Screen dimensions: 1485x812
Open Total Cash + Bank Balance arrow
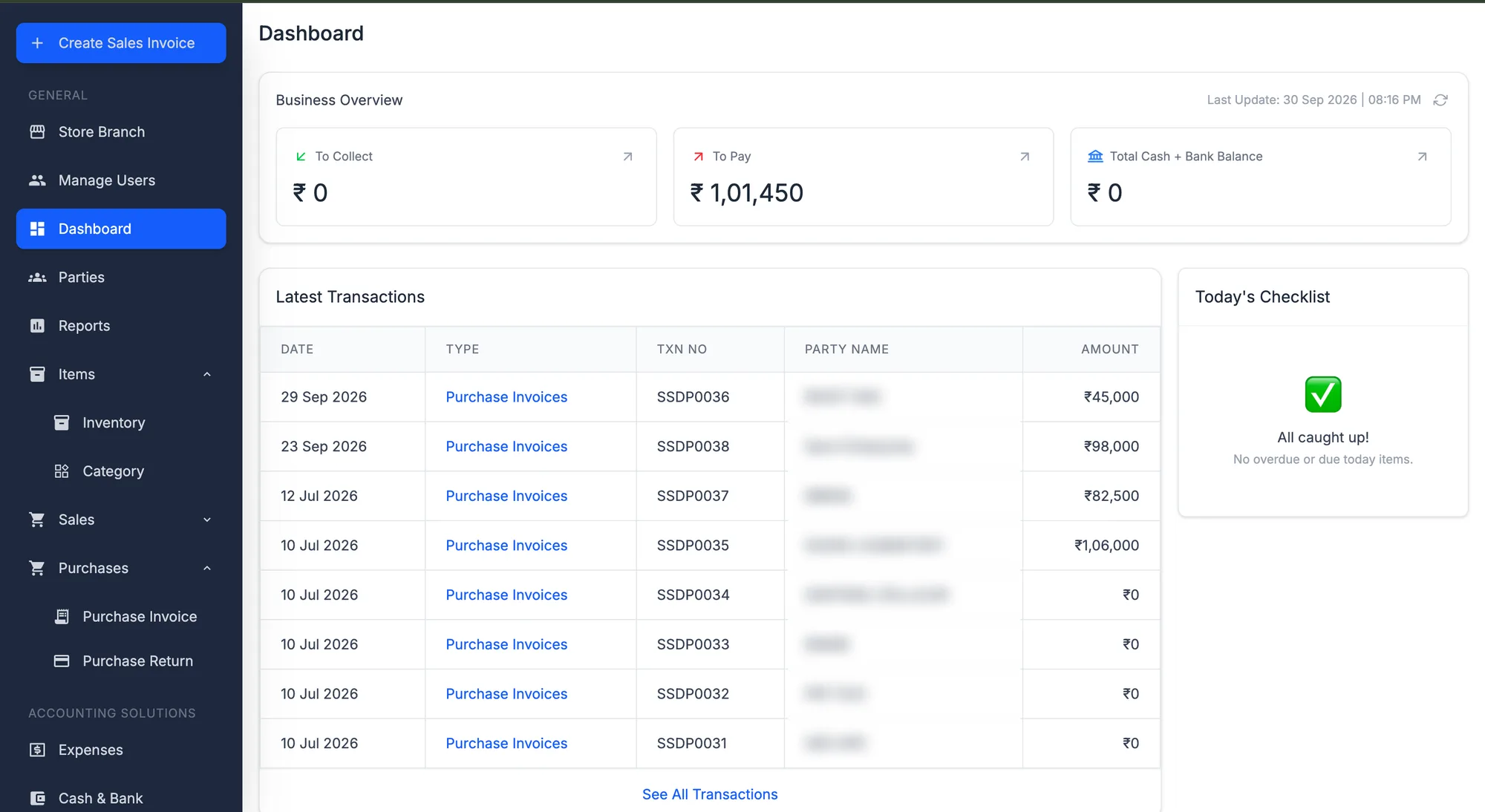(x=1422, y=157)
